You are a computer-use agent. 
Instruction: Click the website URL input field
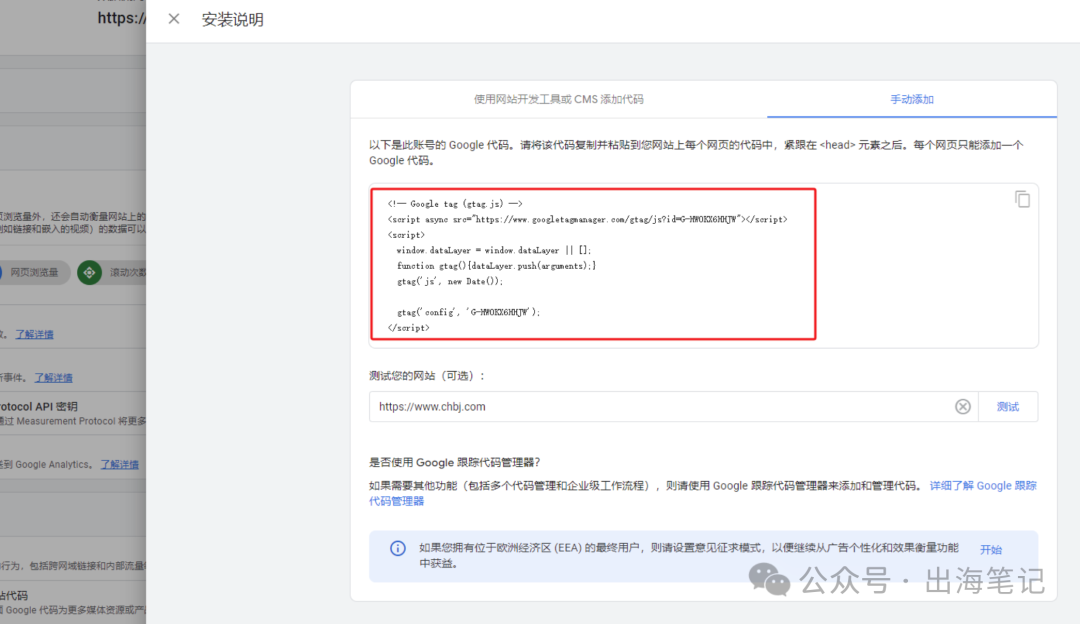600,406
